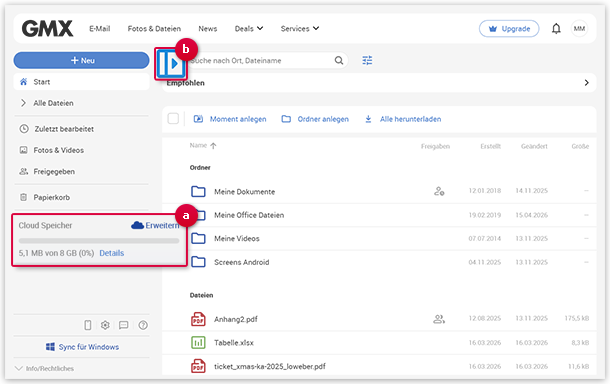Click the sort arrow next to Name
Viewport: 610px width, 384px height.
(x=213, y=146)
